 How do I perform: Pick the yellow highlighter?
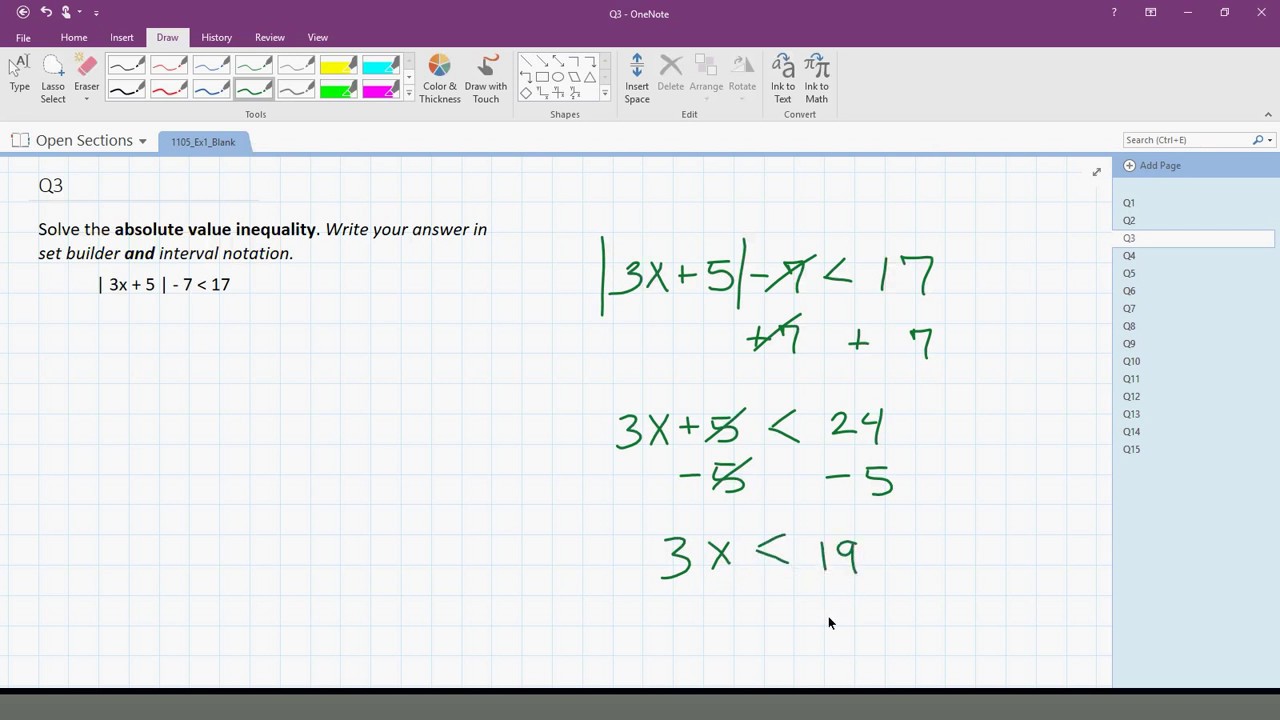tap(339, 66)
